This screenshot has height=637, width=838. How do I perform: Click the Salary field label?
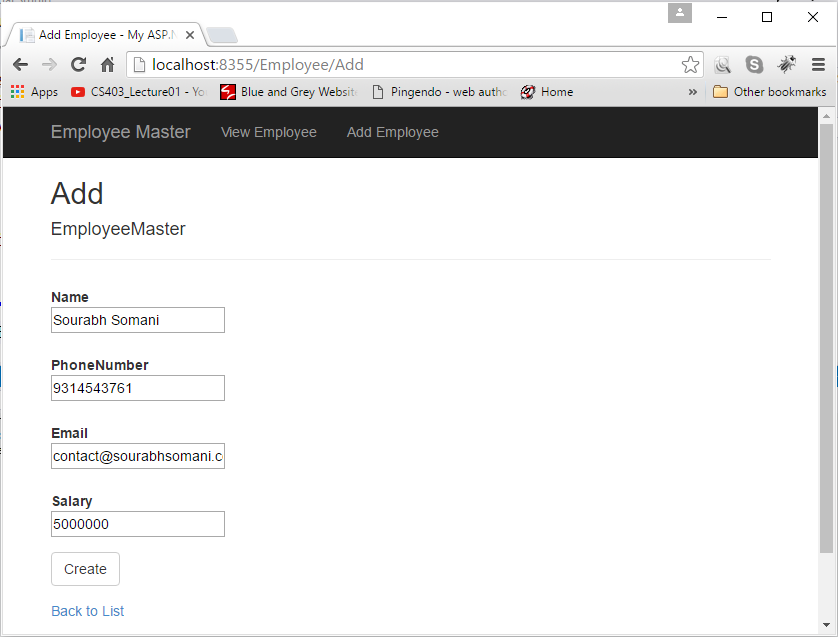pos(72,501)
